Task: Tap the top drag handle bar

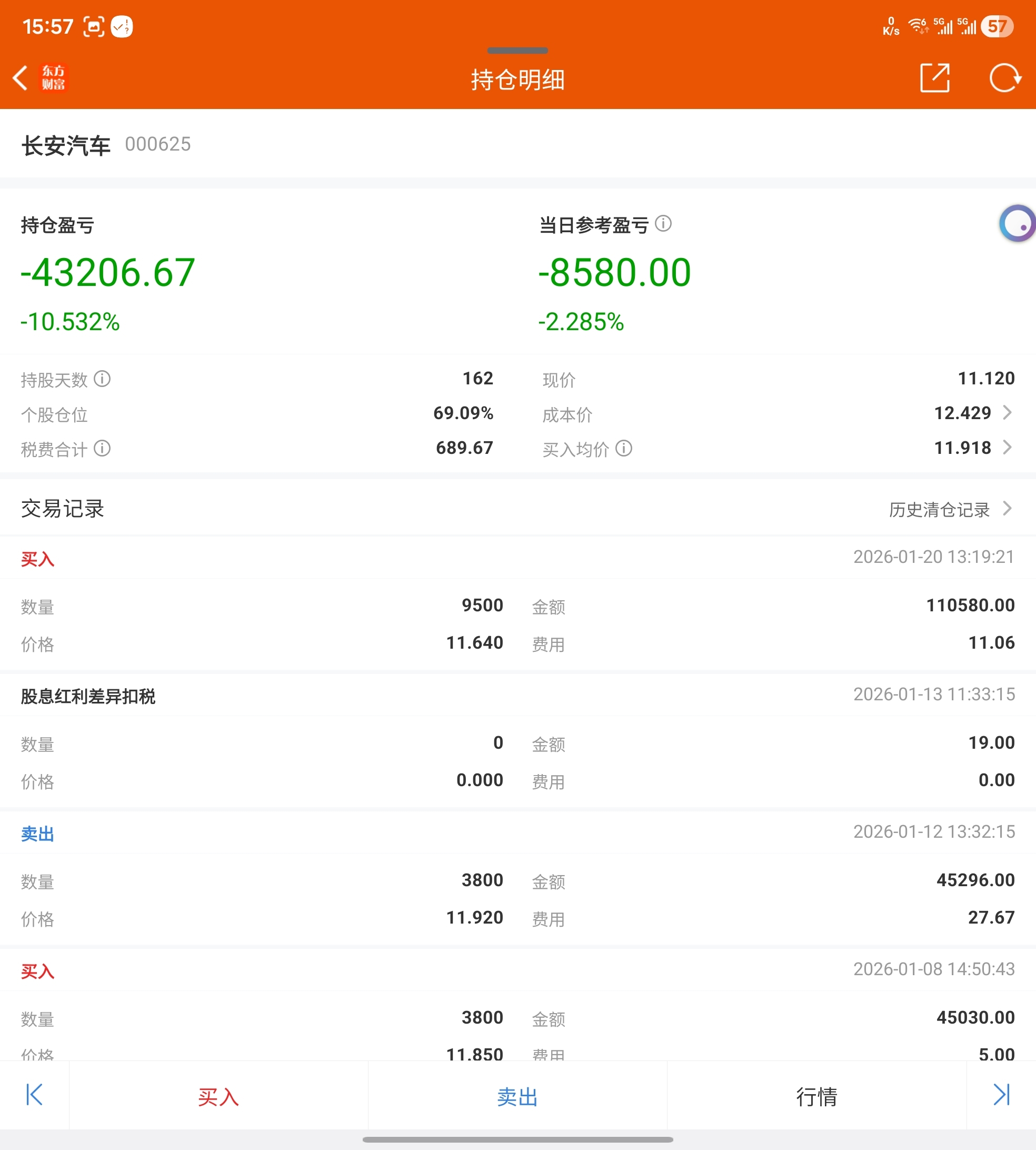Action: 517,51
